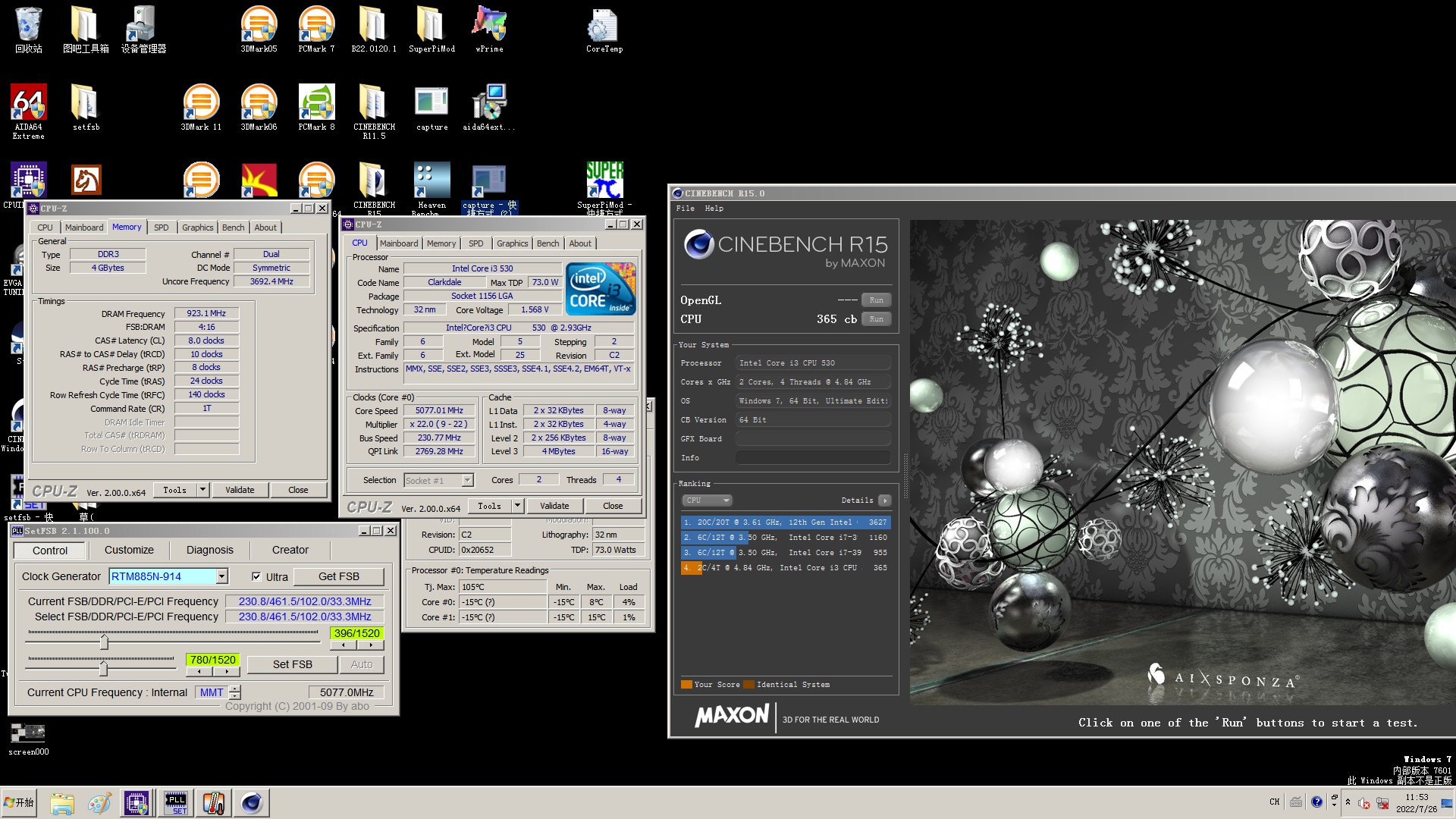This screenshot has height=819, width=1456.
Task: Launch the Heaven Benchmark desktop shortcut
Action: tap(431, 188)
